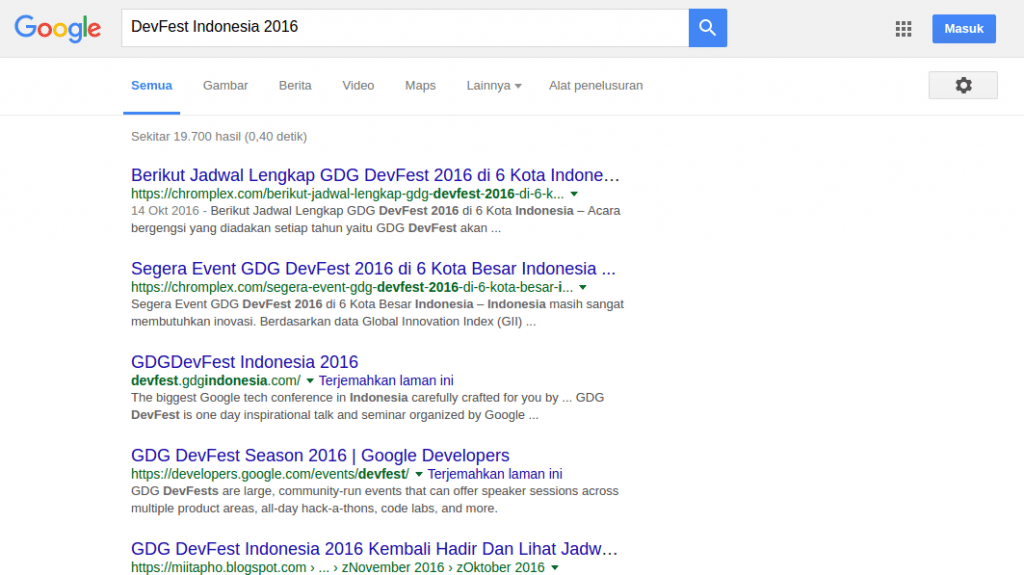Screen dimensions: 1024x575
Task: Open result GDGDevFest Indonesia 2016
Action: (244, 362)
